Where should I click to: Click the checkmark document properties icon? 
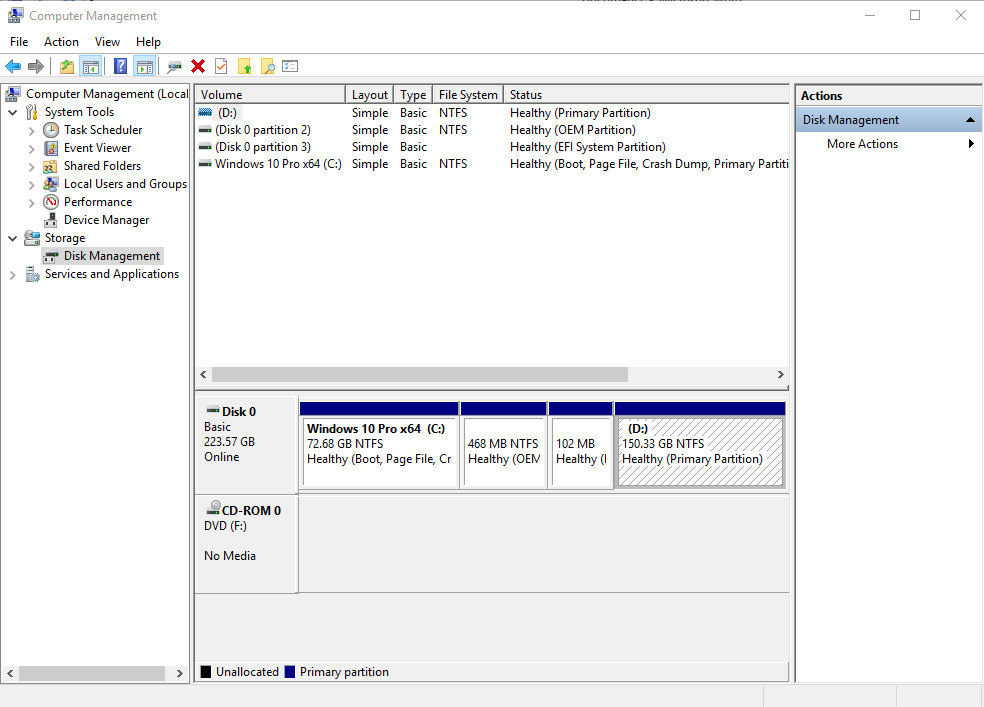[x=221, y=66]
